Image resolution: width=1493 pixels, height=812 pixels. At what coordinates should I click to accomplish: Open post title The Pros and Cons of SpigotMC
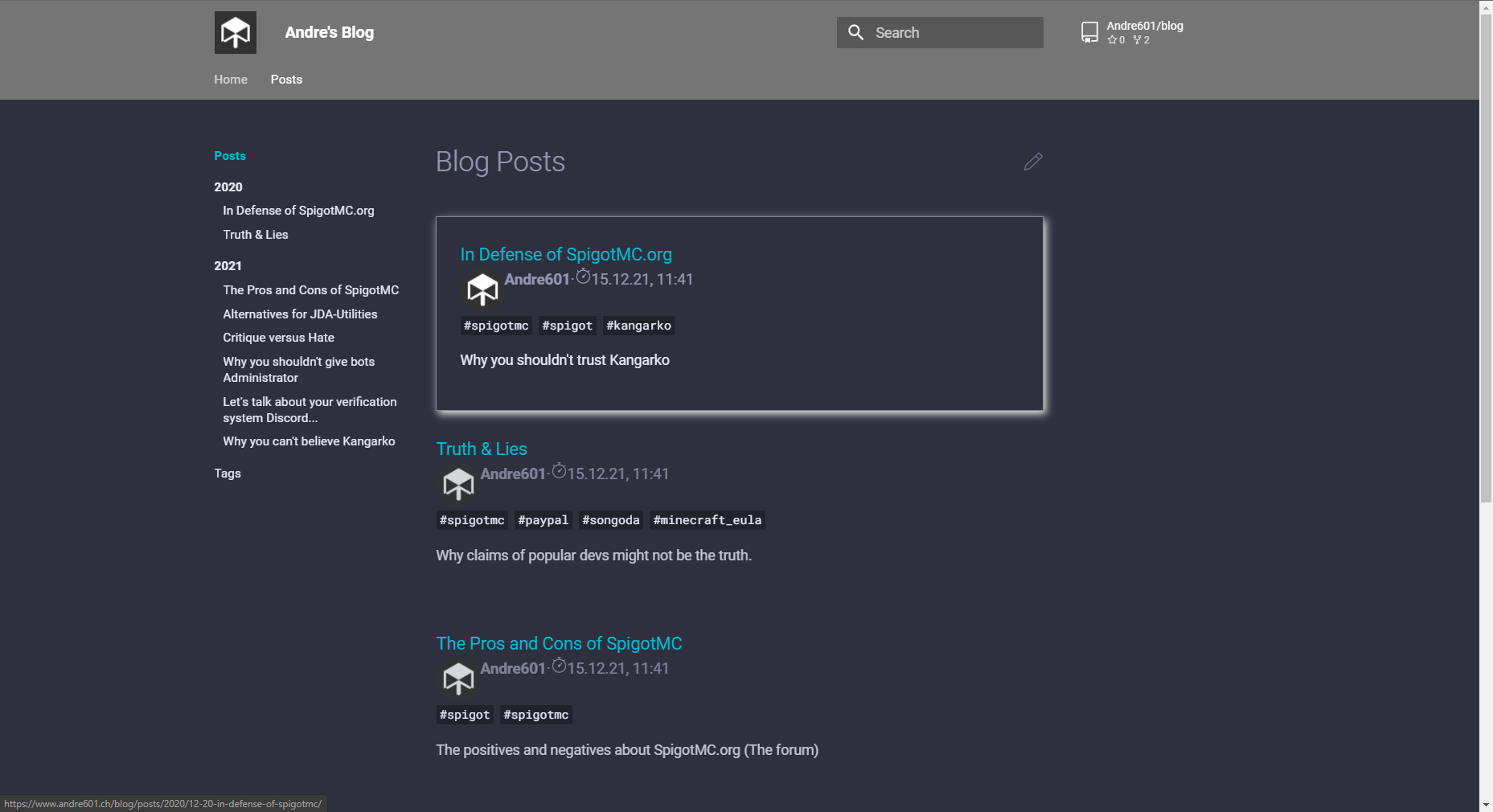(x=559, y=643)
